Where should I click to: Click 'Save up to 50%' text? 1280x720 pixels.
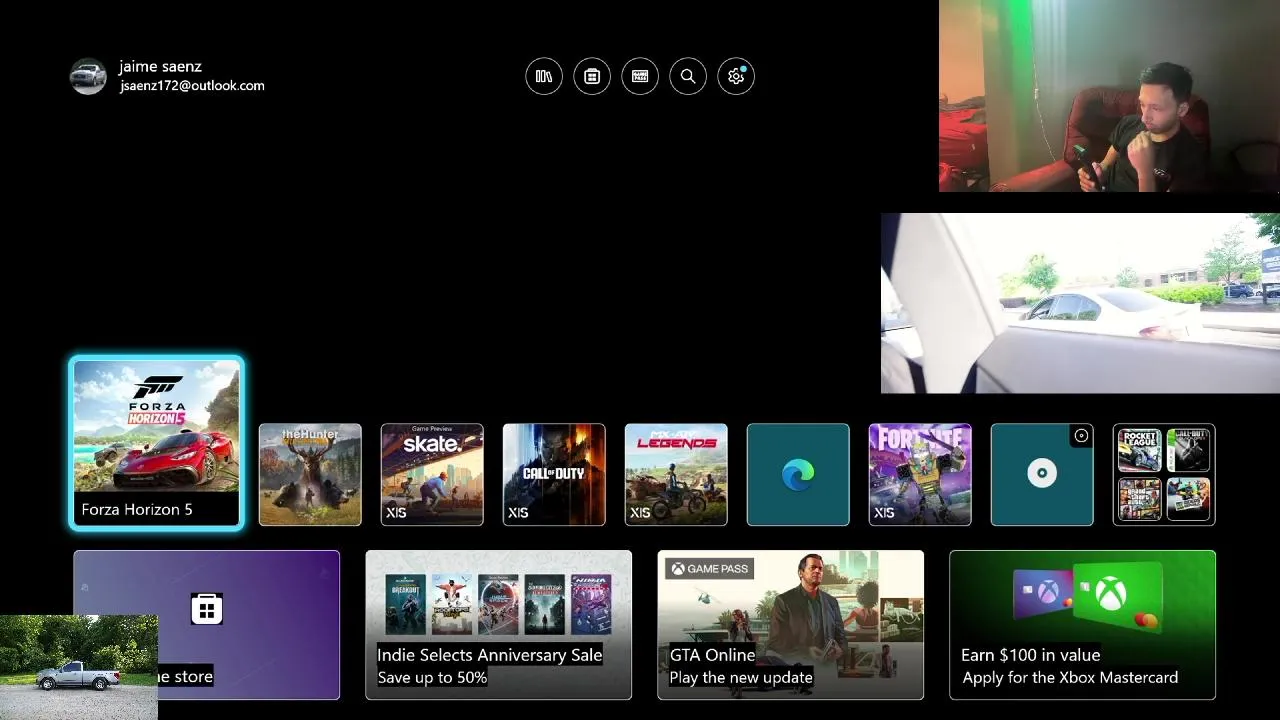tap(432, 678)
